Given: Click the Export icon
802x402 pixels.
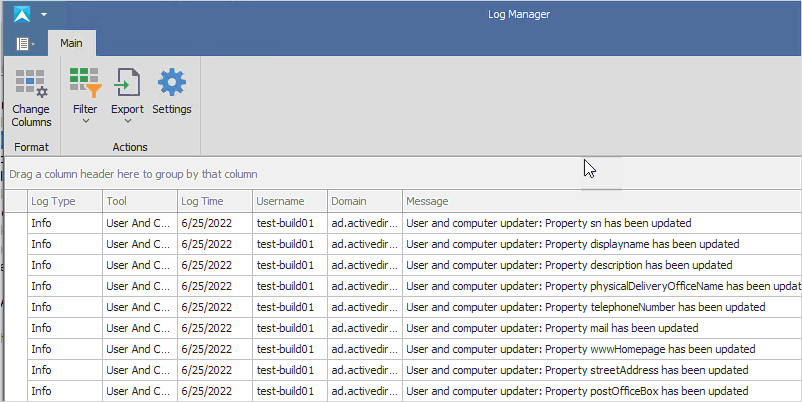Looking at the screenshot, I should tap(127, 82).
